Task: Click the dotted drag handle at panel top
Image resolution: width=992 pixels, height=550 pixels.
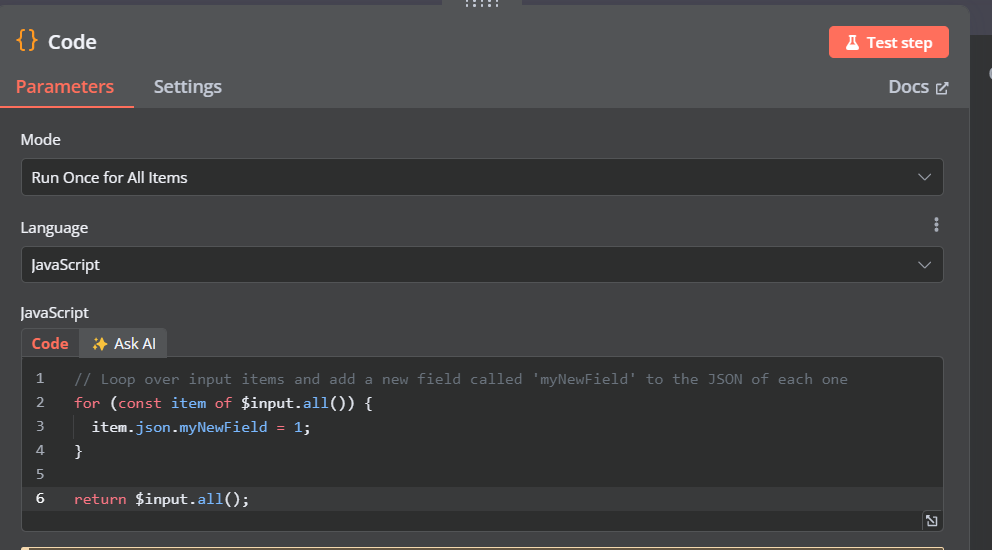Action: pyautogui.click(x=482, y=4)
